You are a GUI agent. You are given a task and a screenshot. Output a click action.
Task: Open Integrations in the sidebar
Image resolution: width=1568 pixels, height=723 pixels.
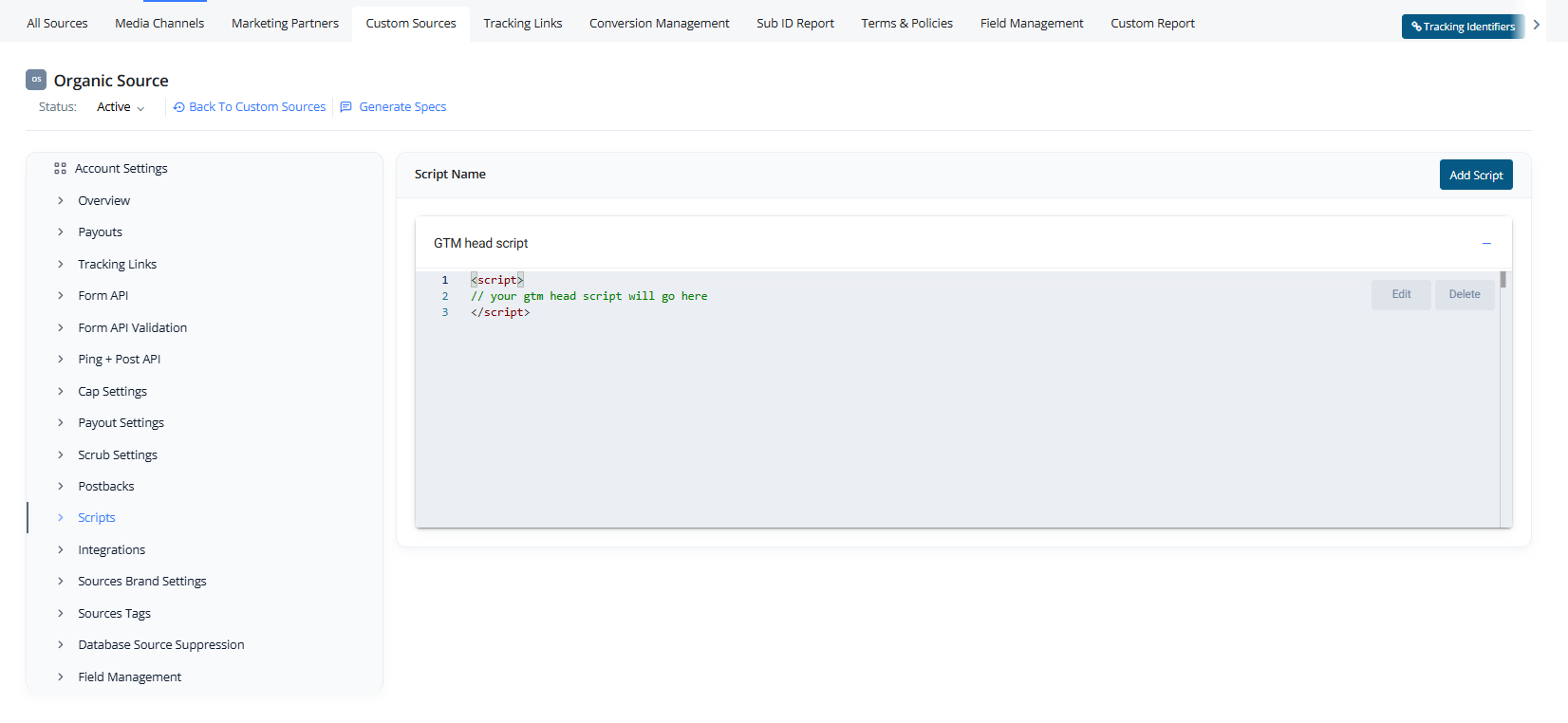[112, 549]
